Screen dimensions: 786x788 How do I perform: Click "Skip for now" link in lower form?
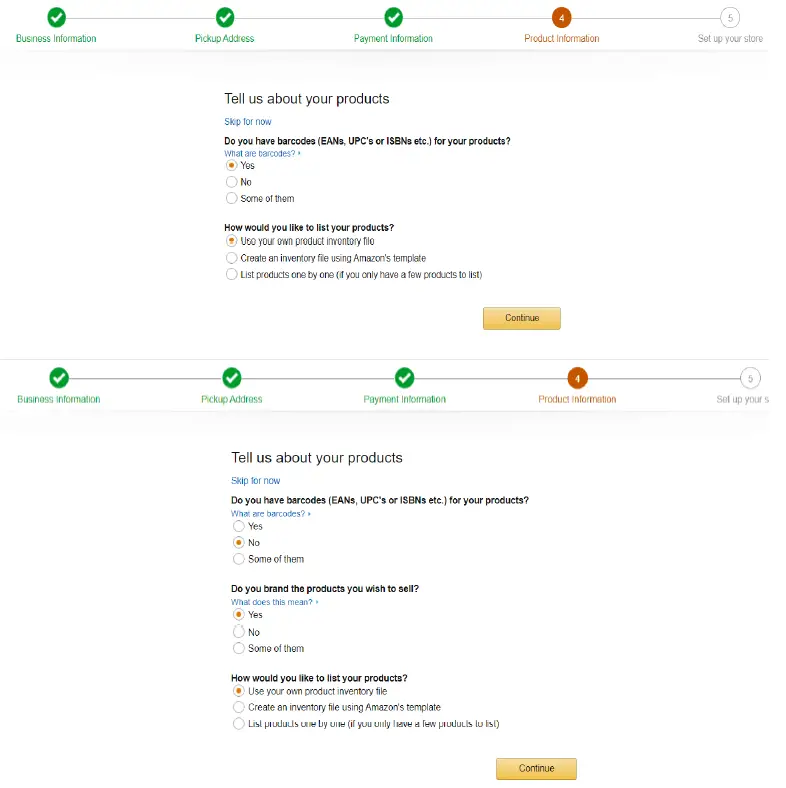[x=255, y=481]
